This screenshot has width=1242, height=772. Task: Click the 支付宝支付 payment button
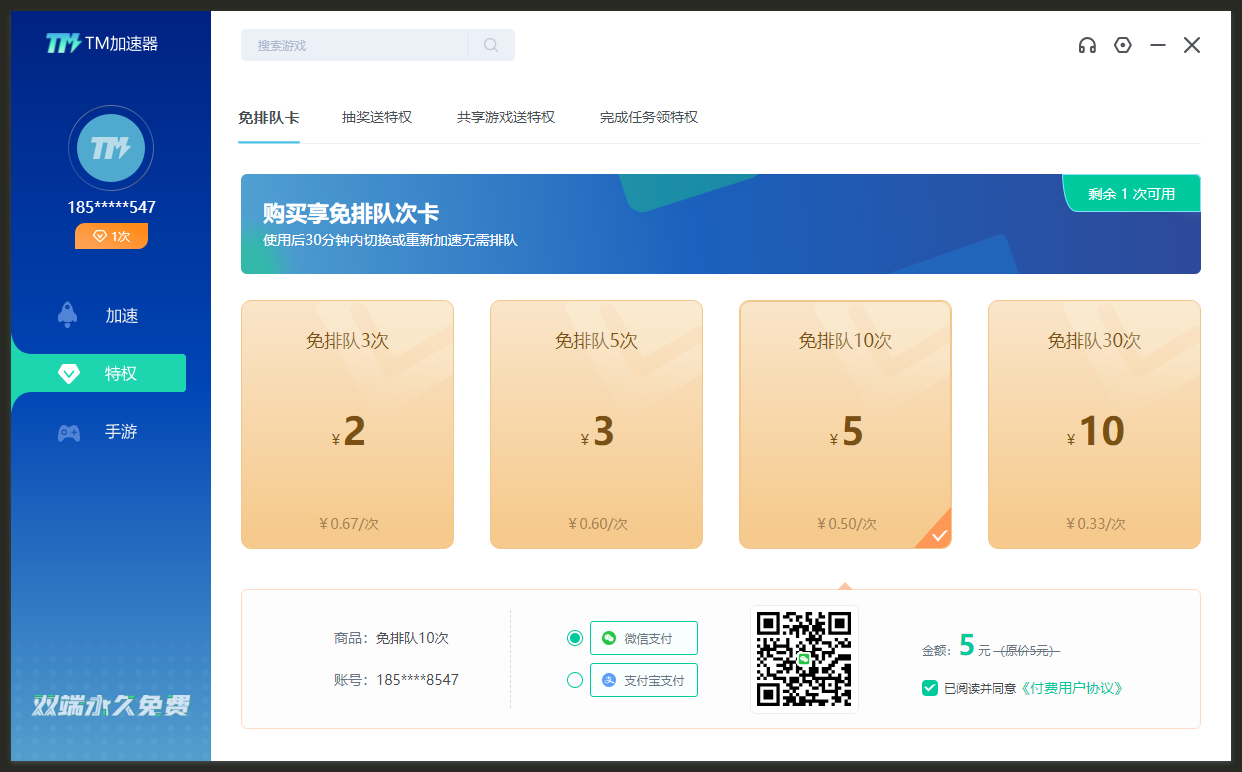pos(644,680)
